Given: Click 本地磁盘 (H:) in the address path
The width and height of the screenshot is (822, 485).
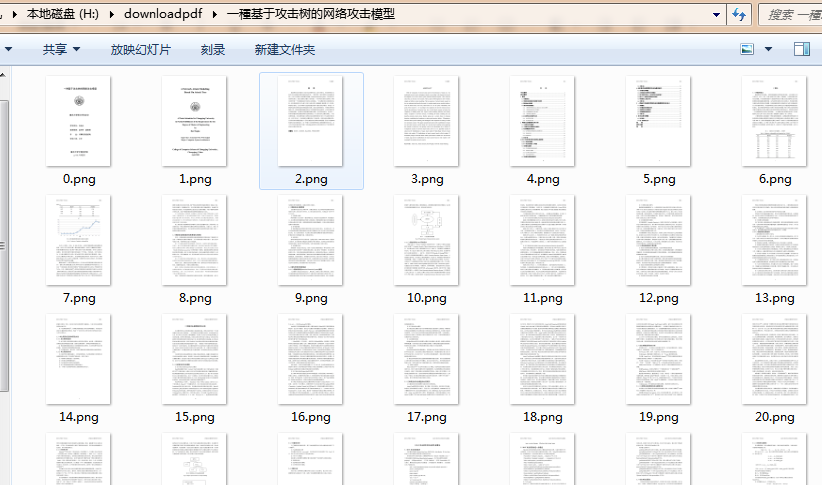Looking at the screenshot, I should pyautogui.click(x=62, y=14).
